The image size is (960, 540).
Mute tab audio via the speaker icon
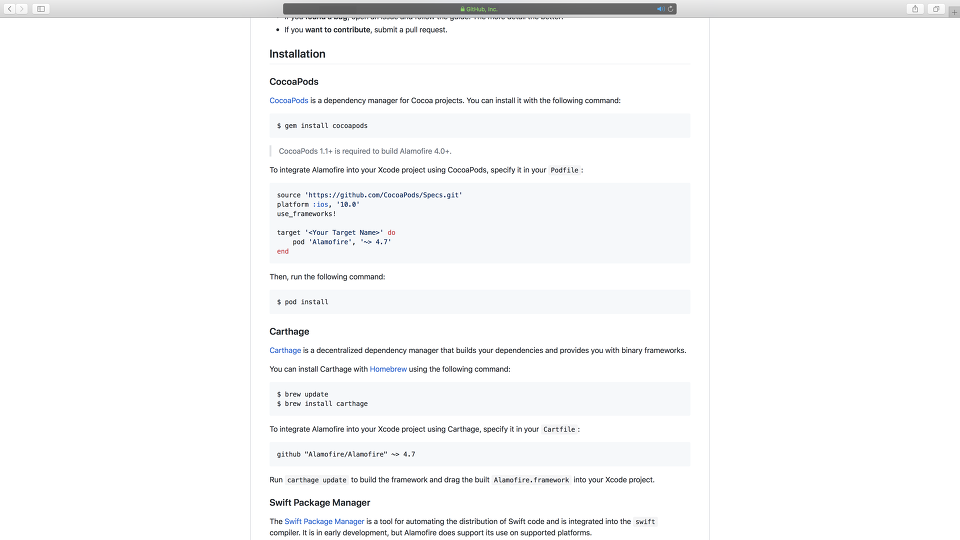point(661,9)
